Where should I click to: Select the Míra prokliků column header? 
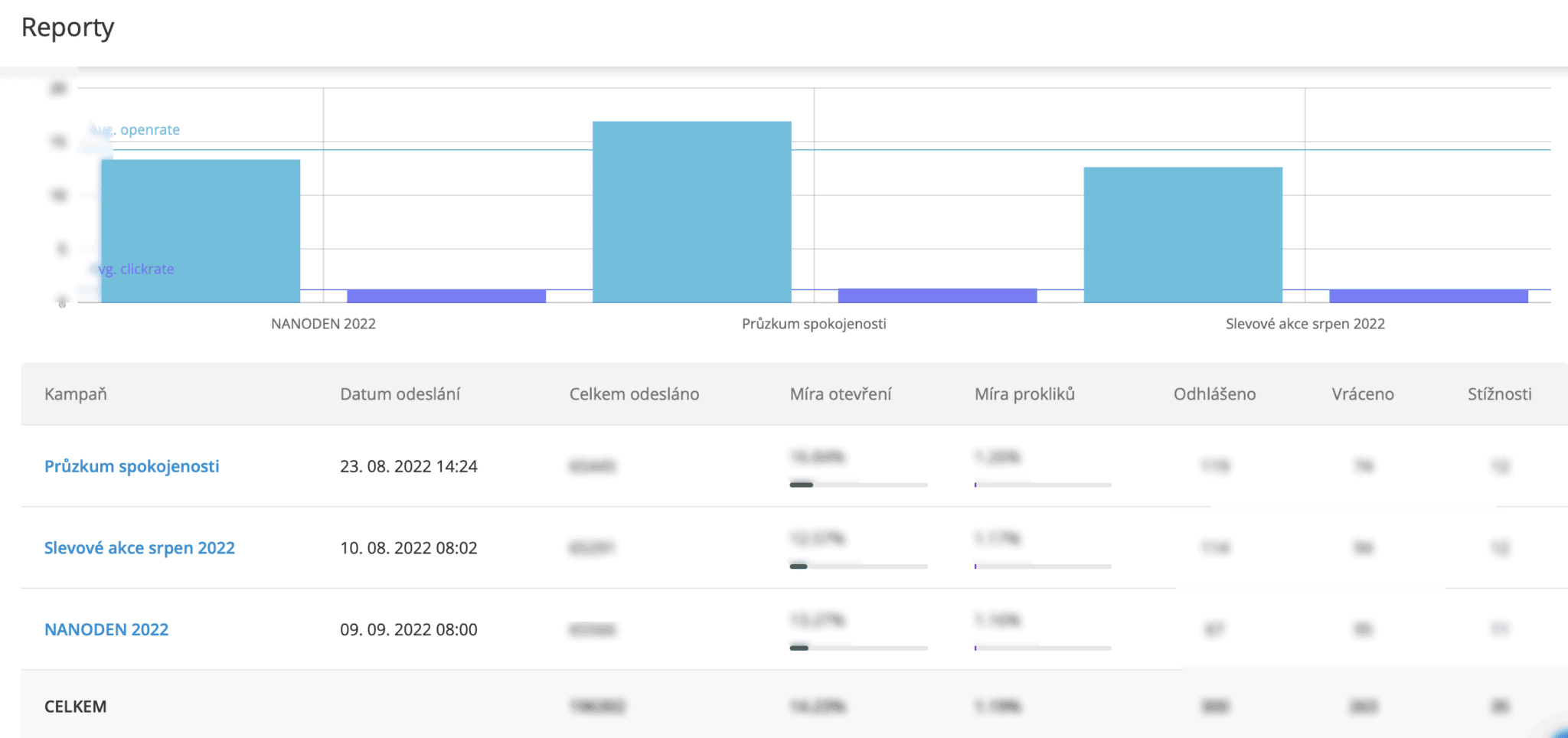(x=1024, y=394)
